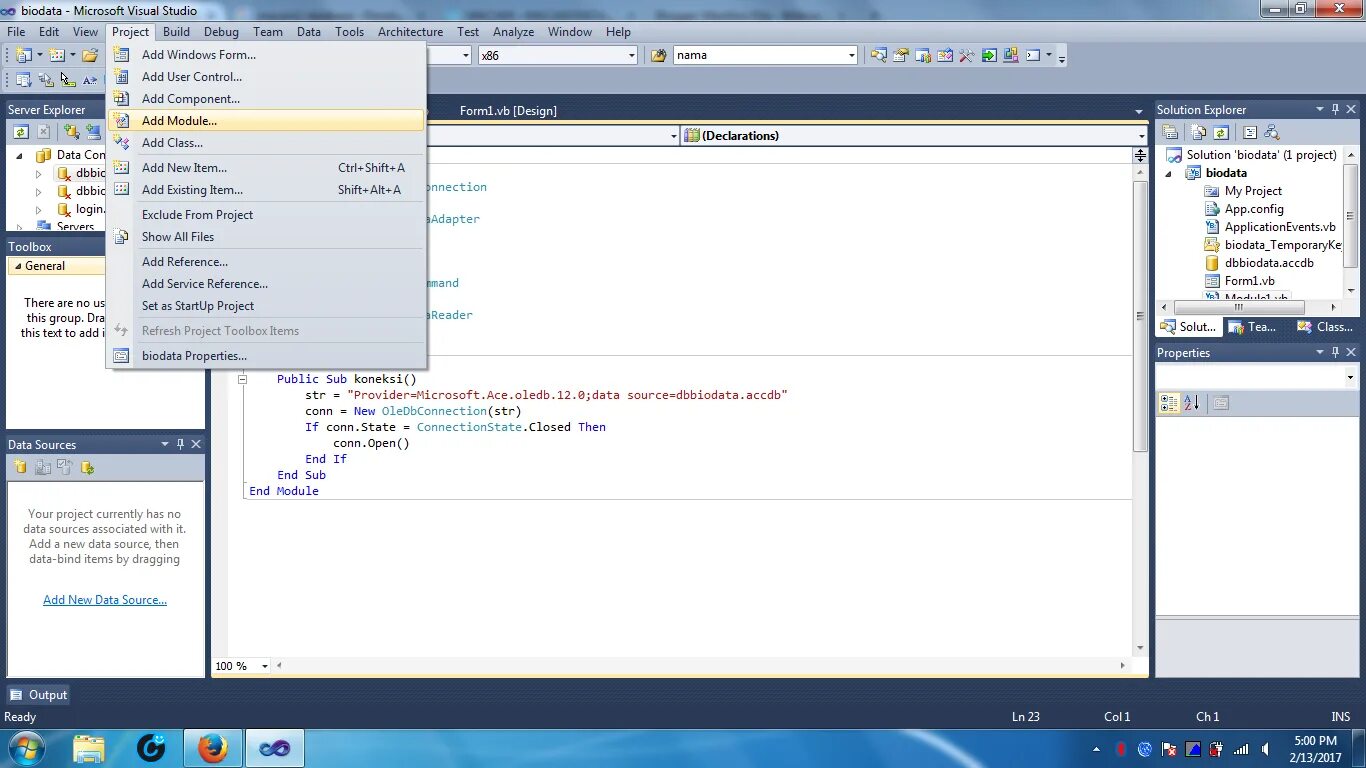
Task: Collapse the koneksi Sub code outline
Action: click(x=242, y=379)
